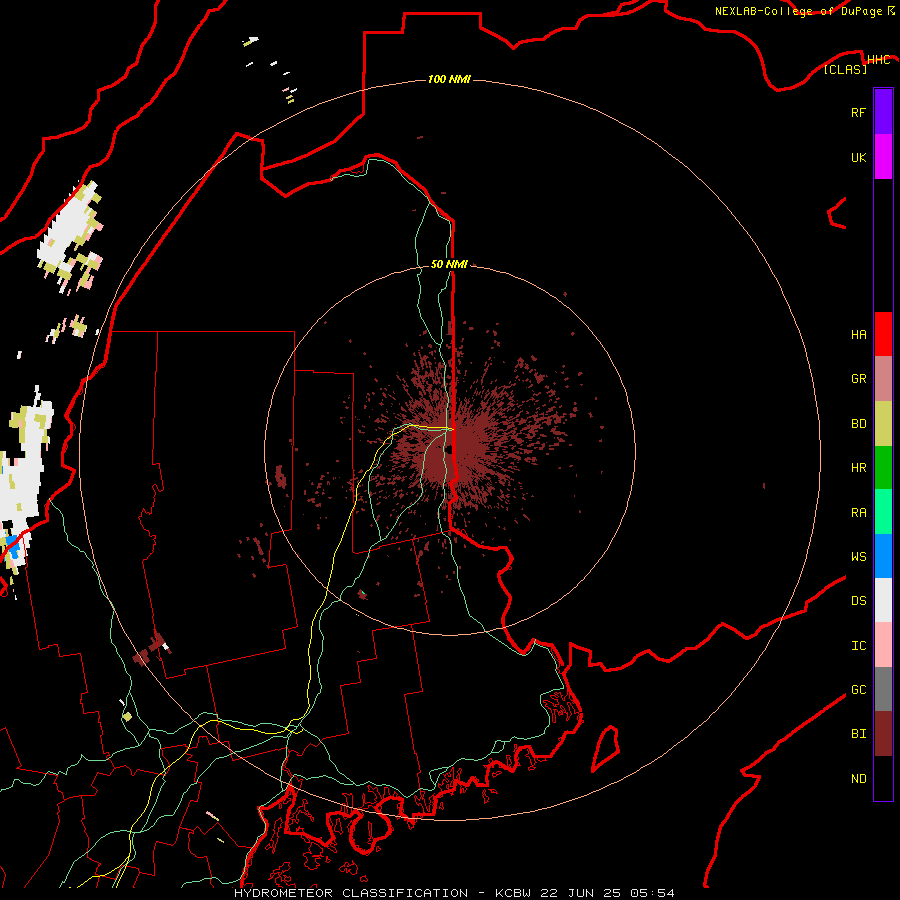Viewport: 900px width, 900px height.
Task: Click the RA legend label
Action: tap(858, 513)
